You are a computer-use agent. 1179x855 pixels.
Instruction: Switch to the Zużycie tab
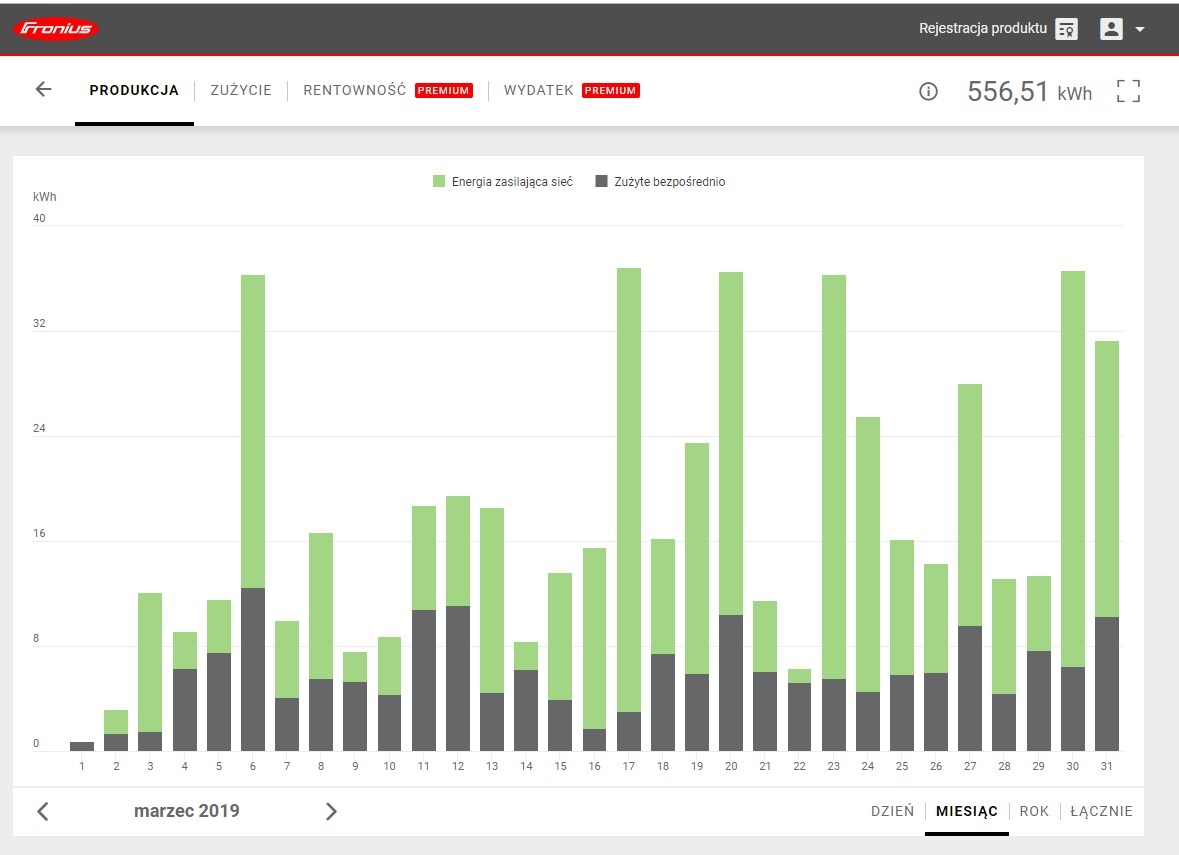[x=241, y=90]
